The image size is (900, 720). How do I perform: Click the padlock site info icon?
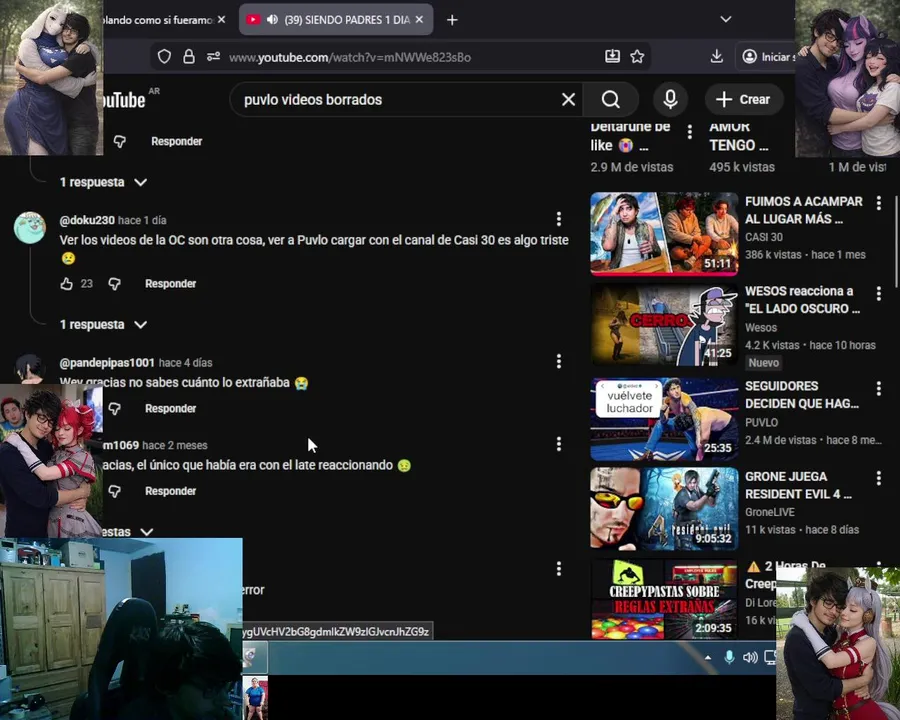[x=189, y=56]
